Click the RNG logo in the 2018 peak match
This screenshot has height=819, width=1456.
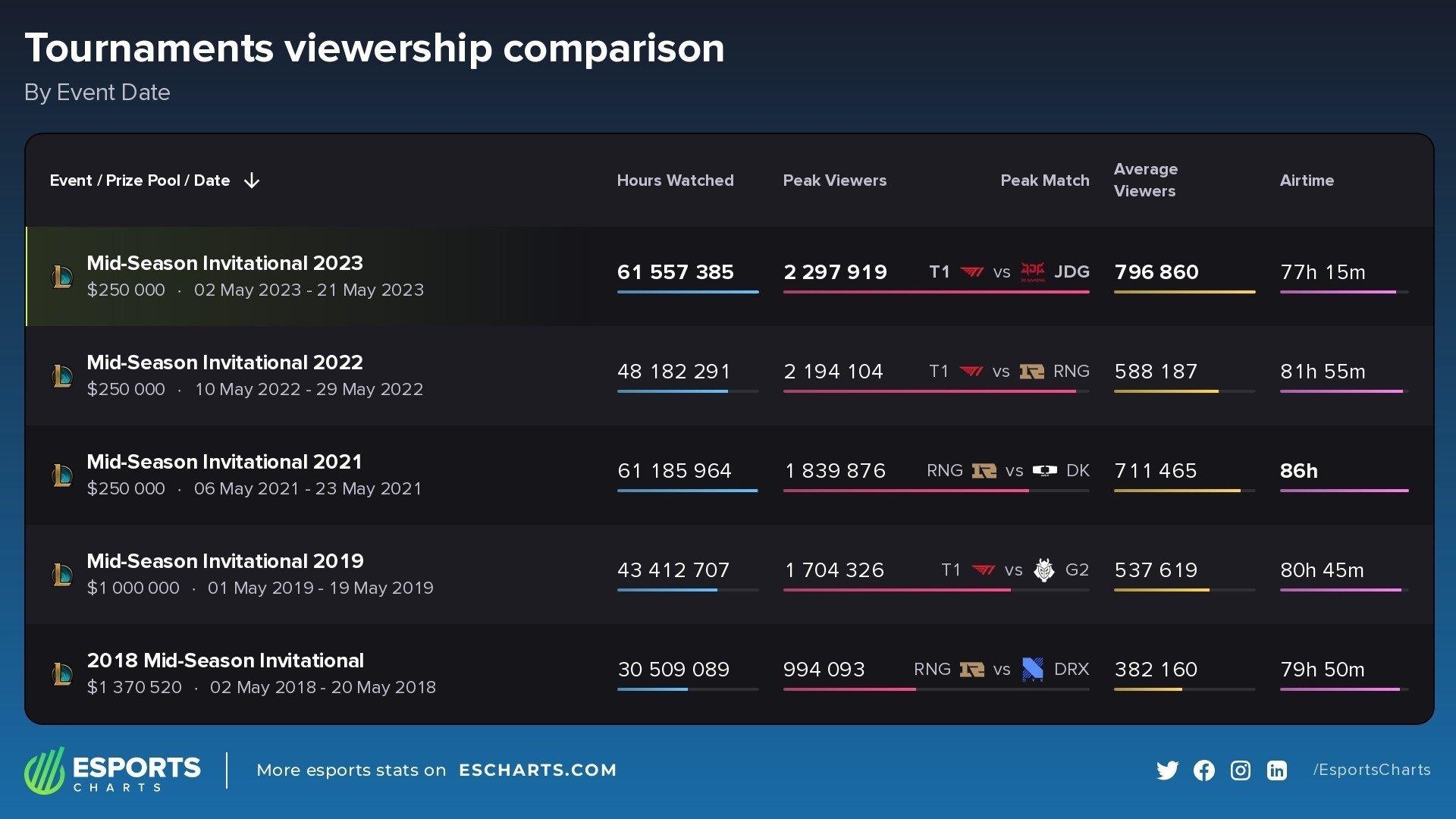click(x=971, y=669)
